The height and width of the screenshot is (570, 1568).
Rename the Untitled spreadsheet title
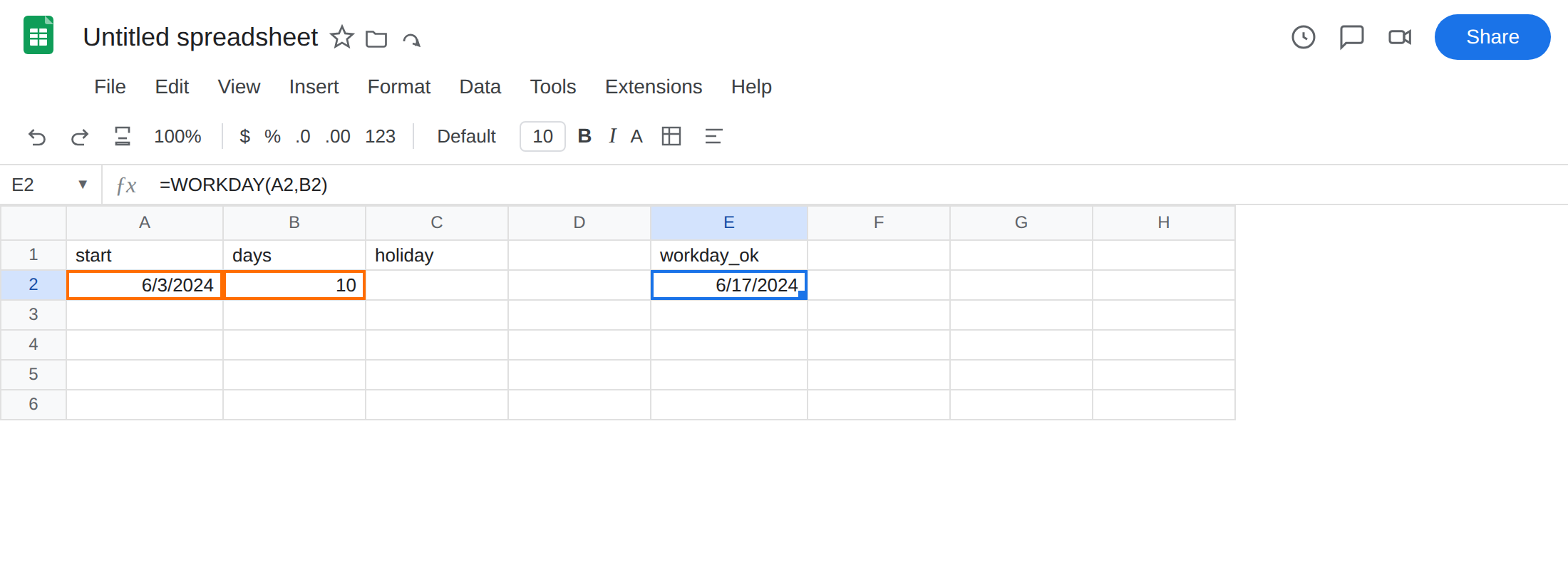[200, 37]
